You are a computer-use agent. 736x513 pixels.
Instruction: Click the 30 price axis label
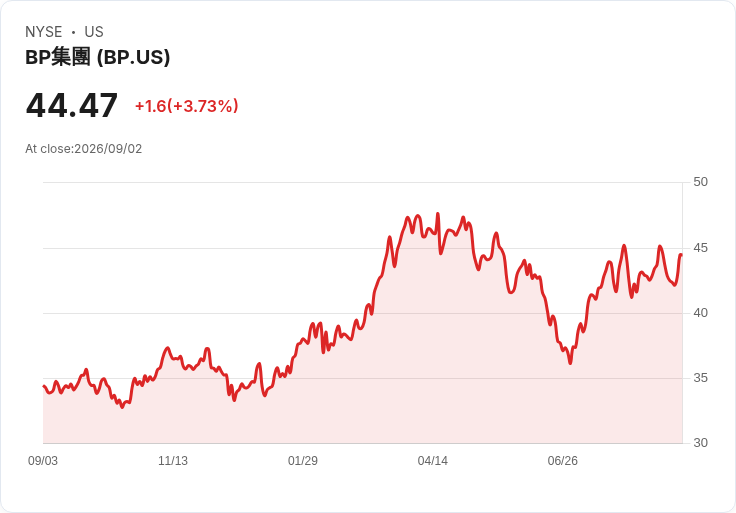coord(700,443)
